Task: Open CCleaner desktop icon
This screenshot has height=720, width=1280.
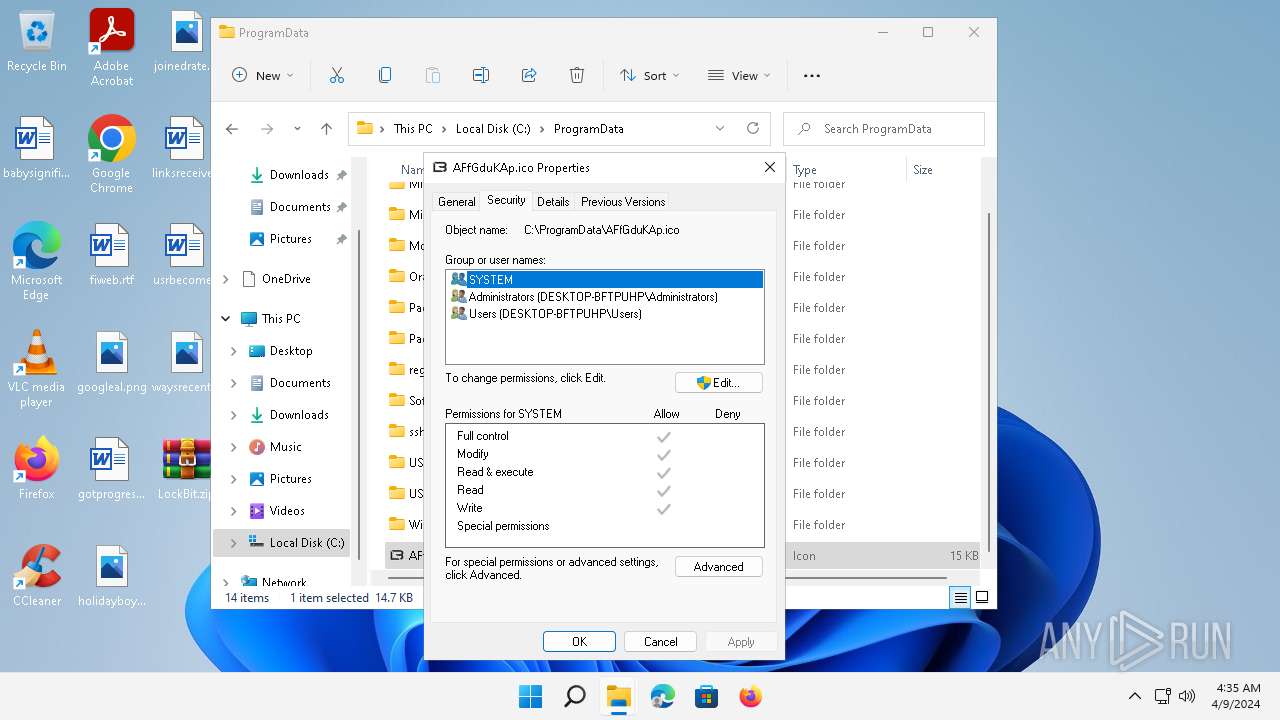Action: 37,575
